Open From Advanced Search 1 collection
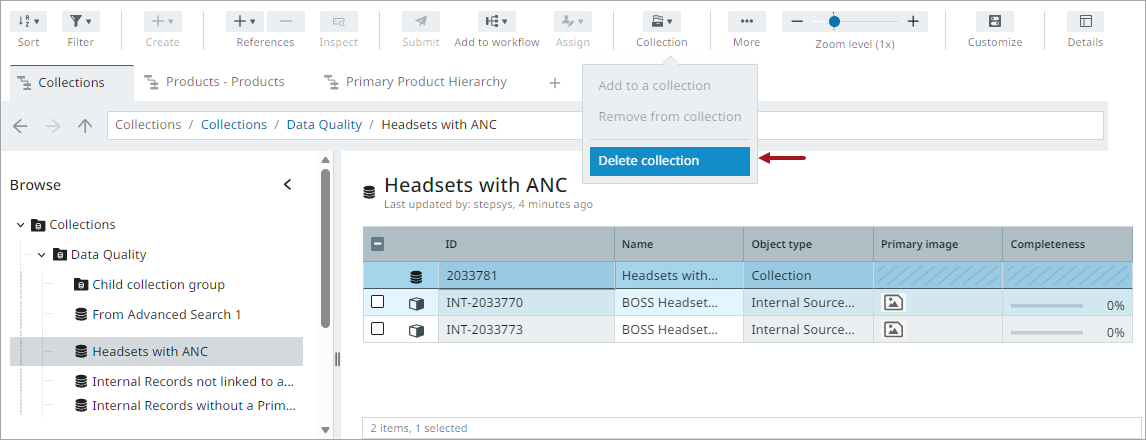The image size is (1146, 440). point(166,315)
